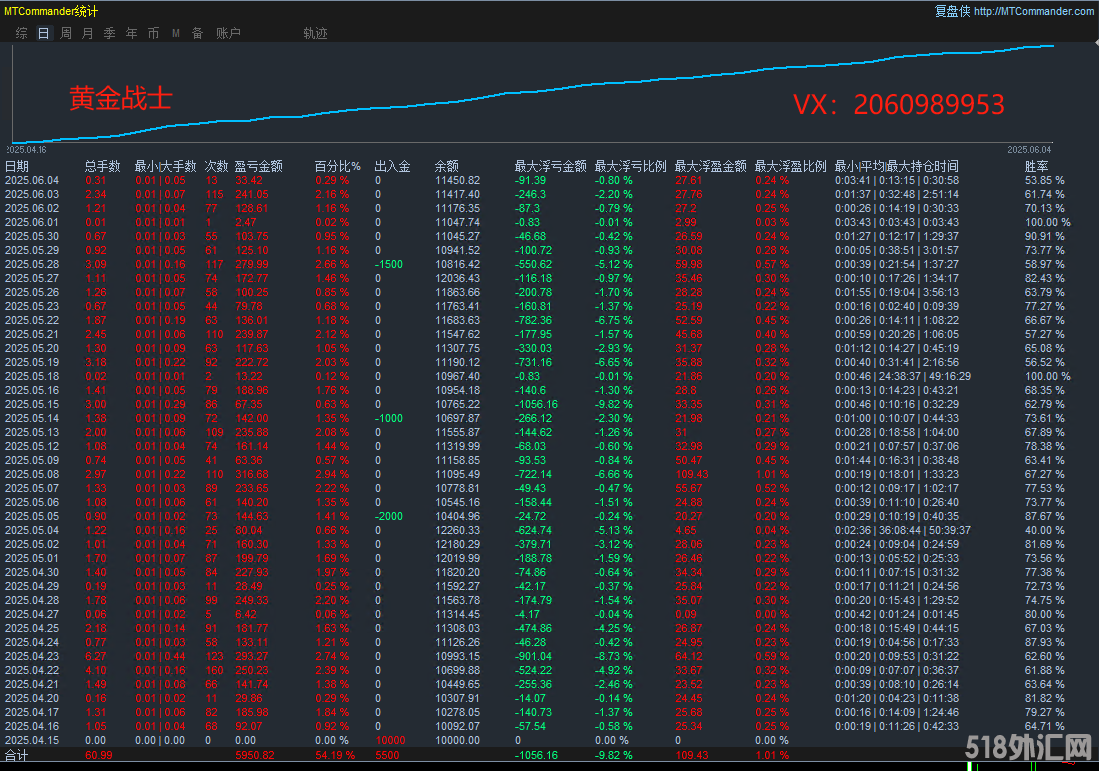This screenshot has width=1099, height=771.
Task: Click the 盈亏金额 column header
Action: click(x=258, y=166)
